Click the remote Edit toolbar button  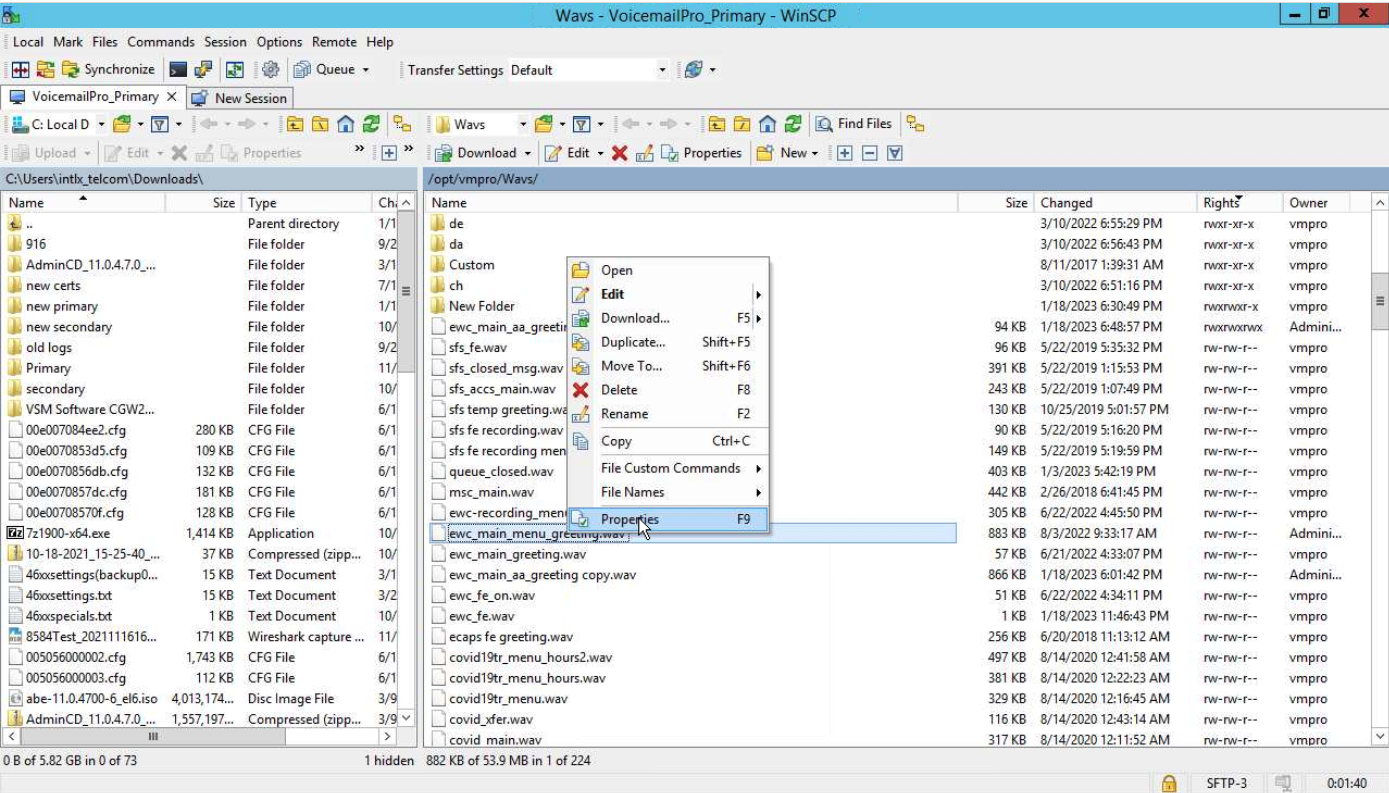pyautogui.click(x=567, y=153)
